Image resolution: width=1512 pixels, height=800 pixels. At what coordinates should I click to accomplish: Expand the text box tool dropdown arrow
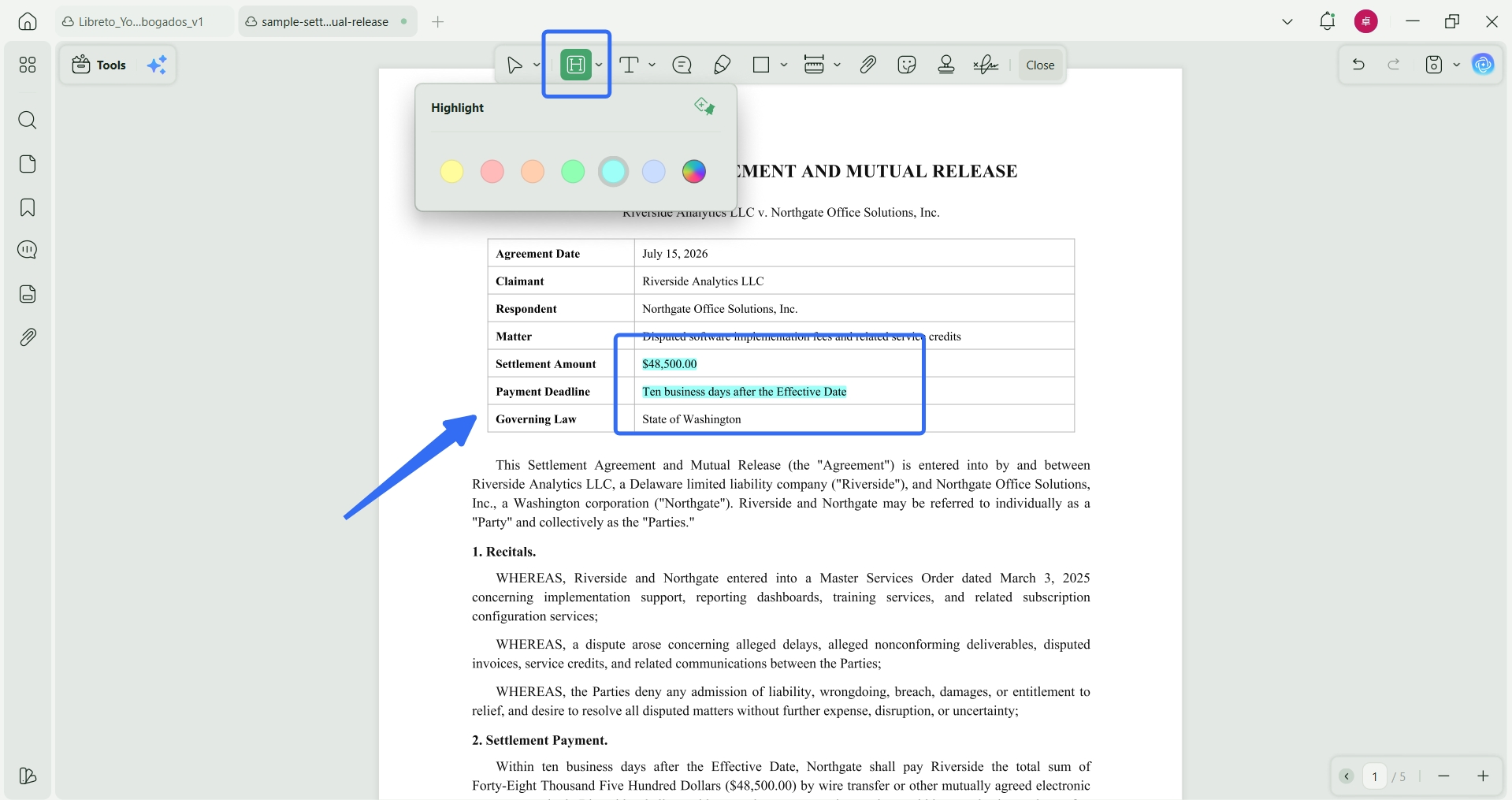[837, 65]
